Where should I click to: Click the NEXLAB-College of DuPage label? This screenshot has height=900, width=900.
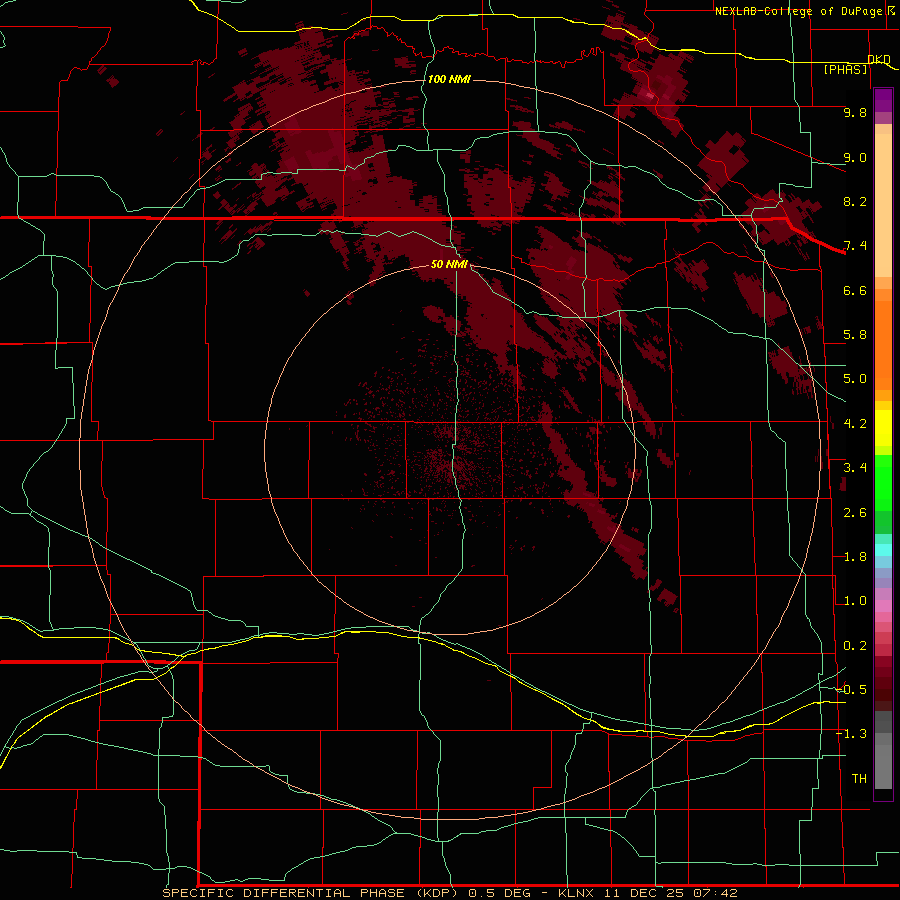tap(801, 11)
